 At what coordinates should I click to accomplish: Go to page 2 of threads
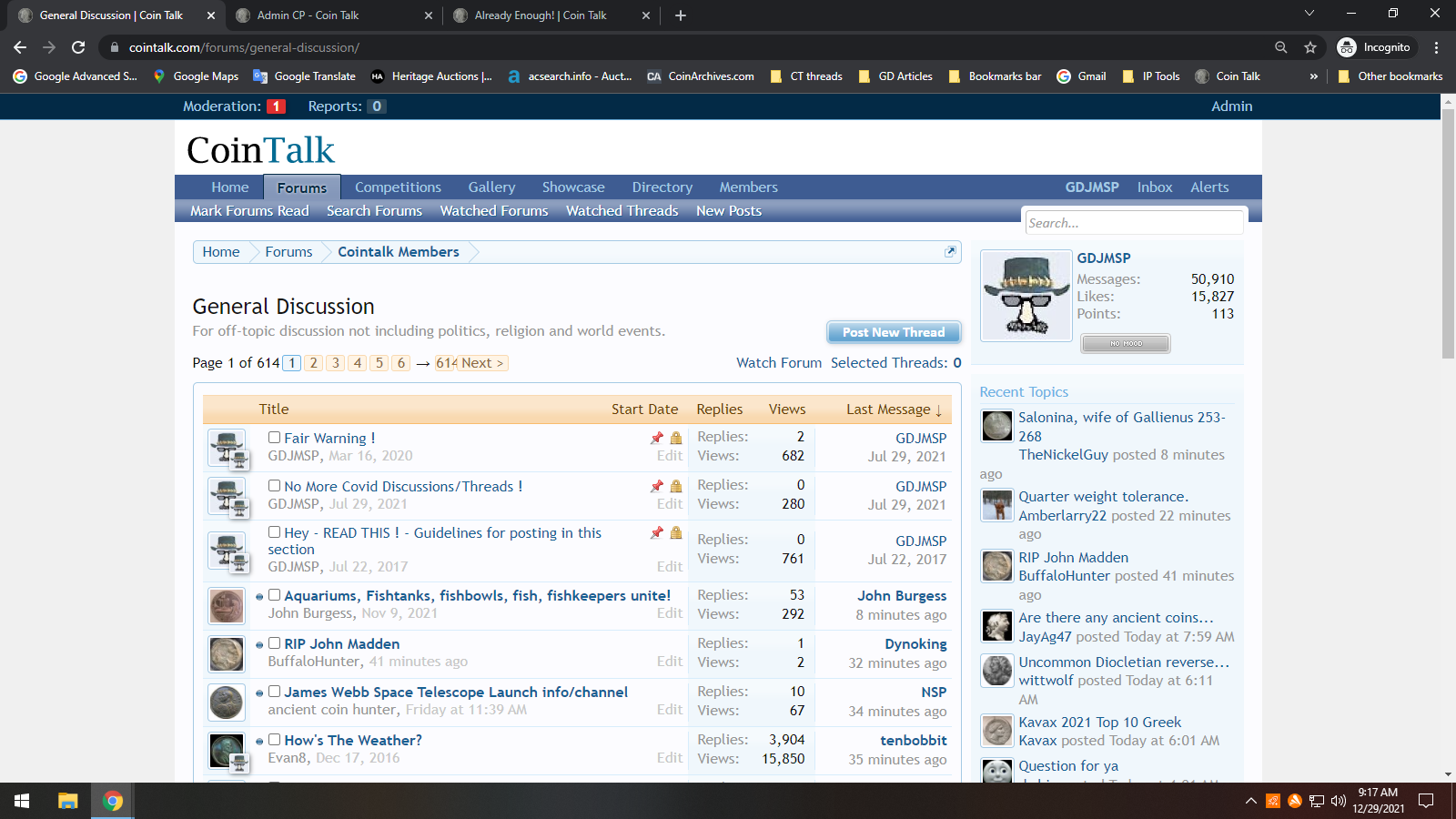pyautogui.click(x=313, y=363)
